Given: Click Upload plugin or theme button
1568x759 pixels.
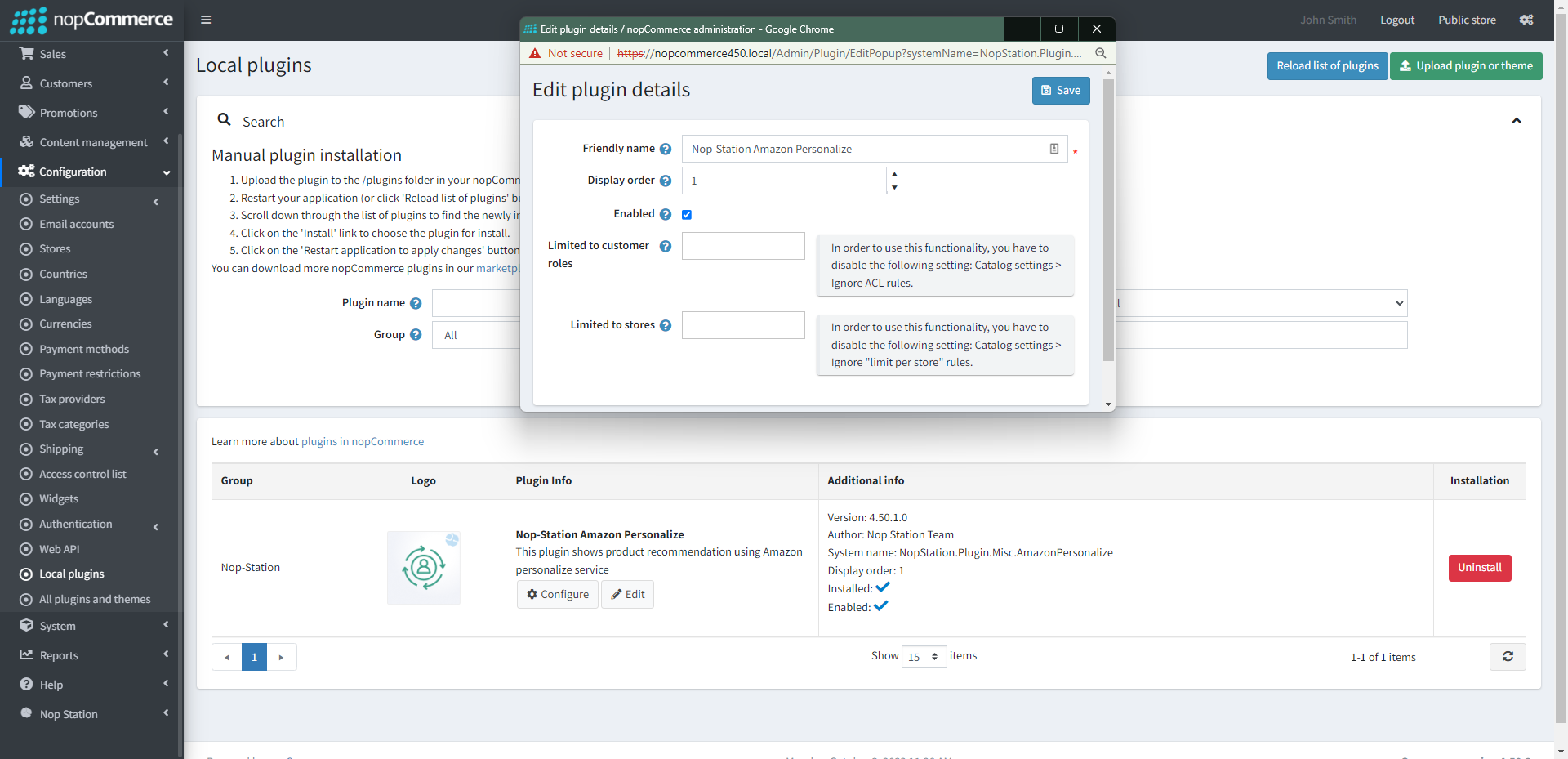Looking at the screenshot, I should [1466, 66].
